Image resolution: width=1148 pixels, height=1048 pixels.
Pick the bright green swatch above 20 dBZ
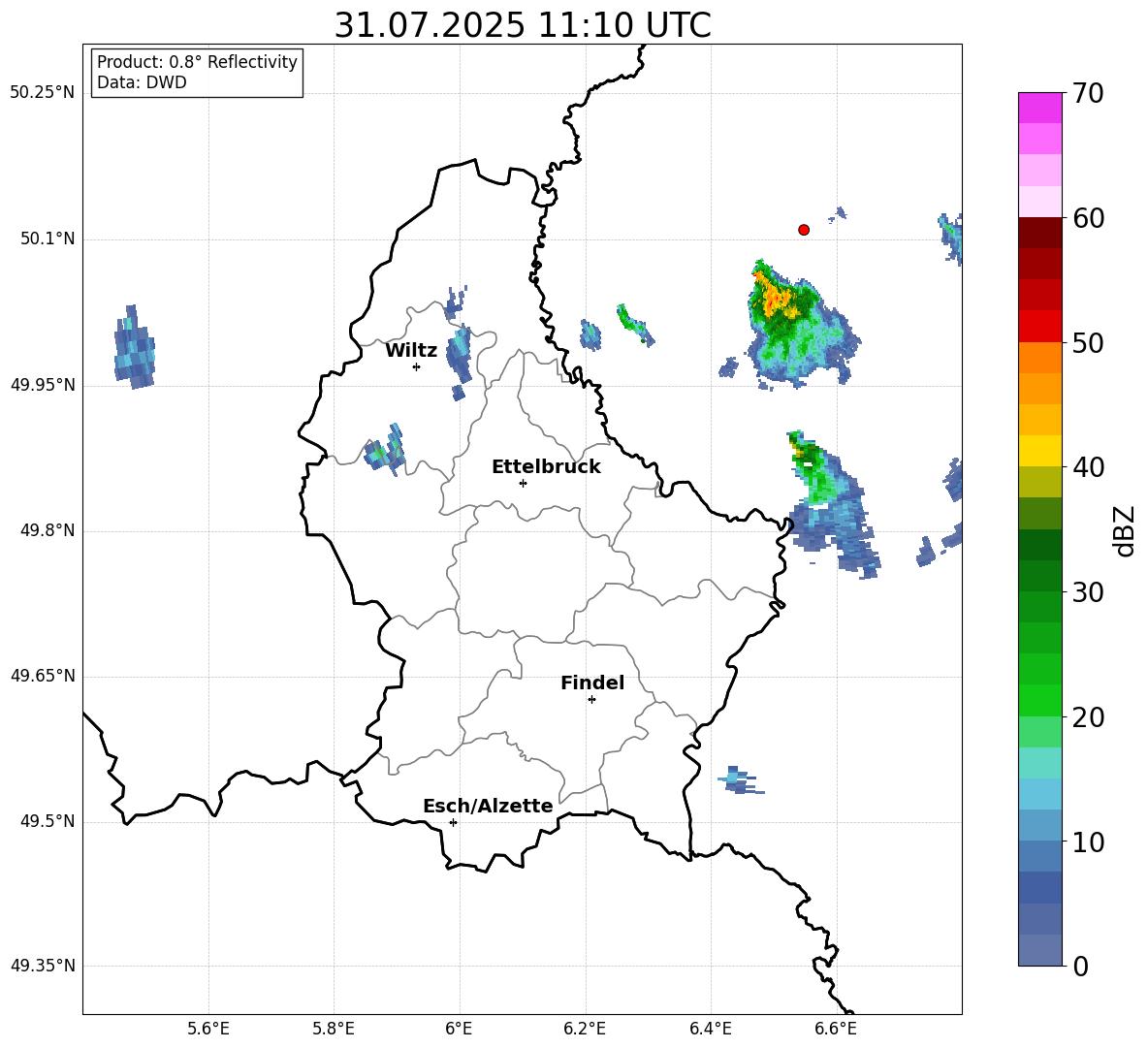coord(1040,700)
